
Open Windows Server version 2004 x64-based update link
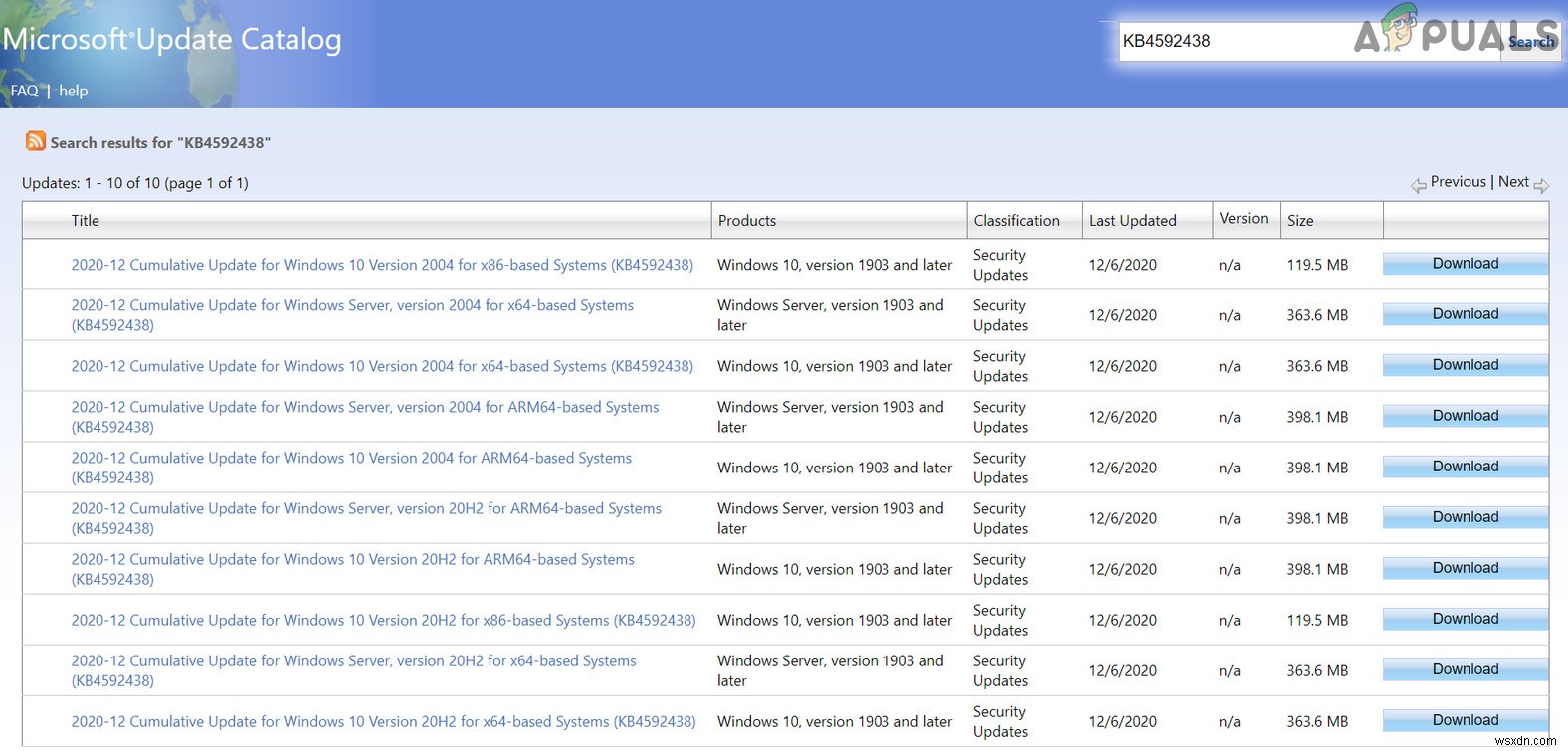(352, 315)
